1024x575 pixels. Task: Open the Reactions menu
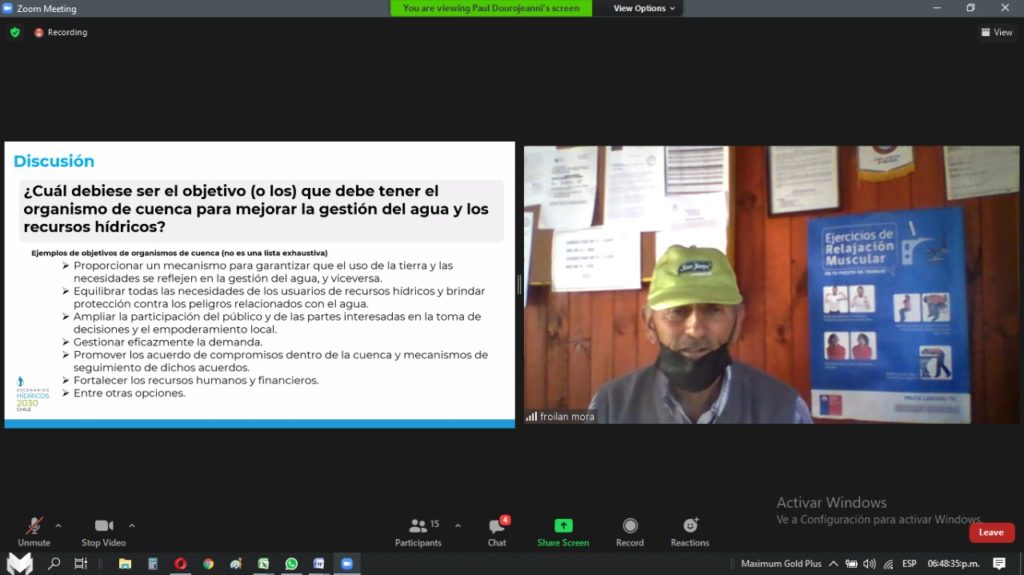tap(690, 531)
